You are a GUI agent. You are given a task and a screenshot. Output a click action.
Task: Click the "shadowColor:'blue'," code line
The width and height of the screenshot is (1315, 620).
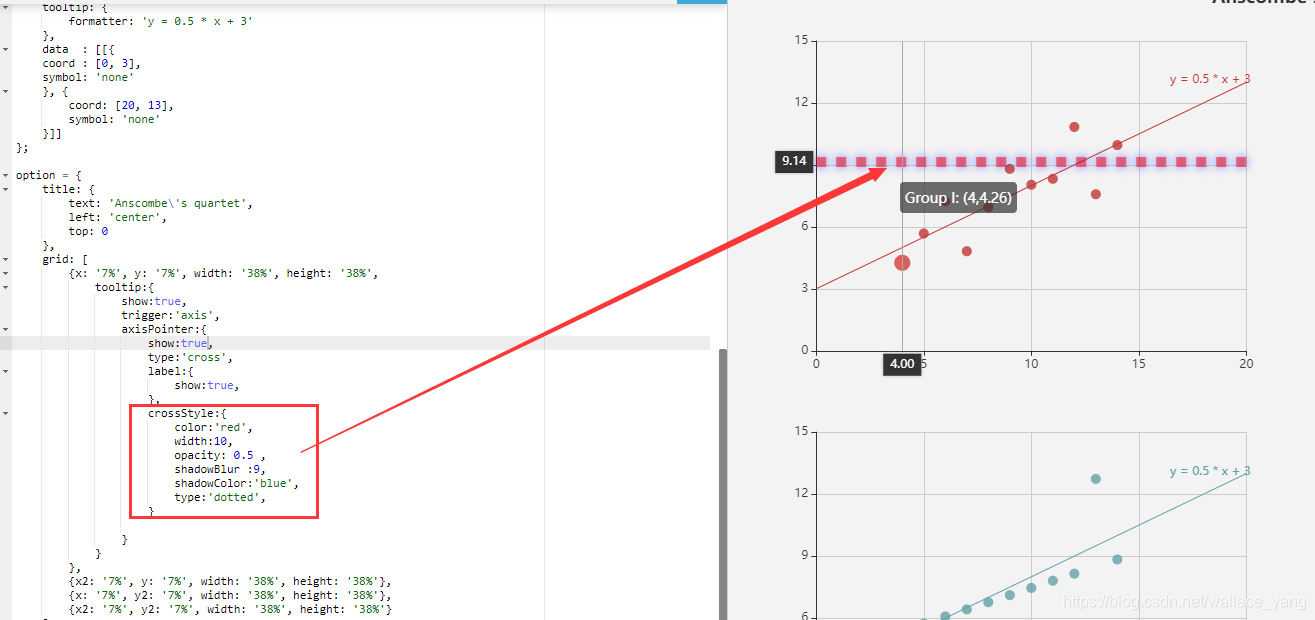click(x=237, y=483)
